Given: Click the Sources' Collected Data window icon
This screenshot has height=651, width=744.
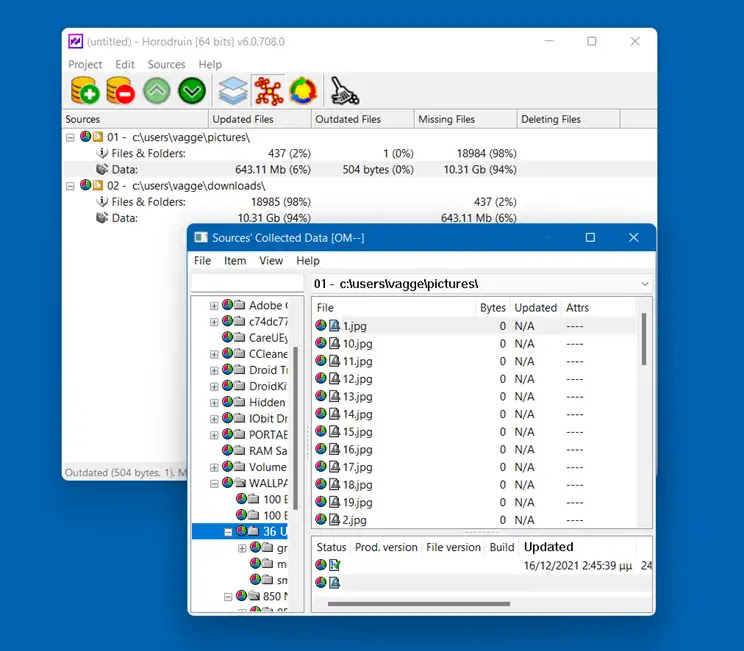Looking at the screenshot, I should tap(201, 237).
